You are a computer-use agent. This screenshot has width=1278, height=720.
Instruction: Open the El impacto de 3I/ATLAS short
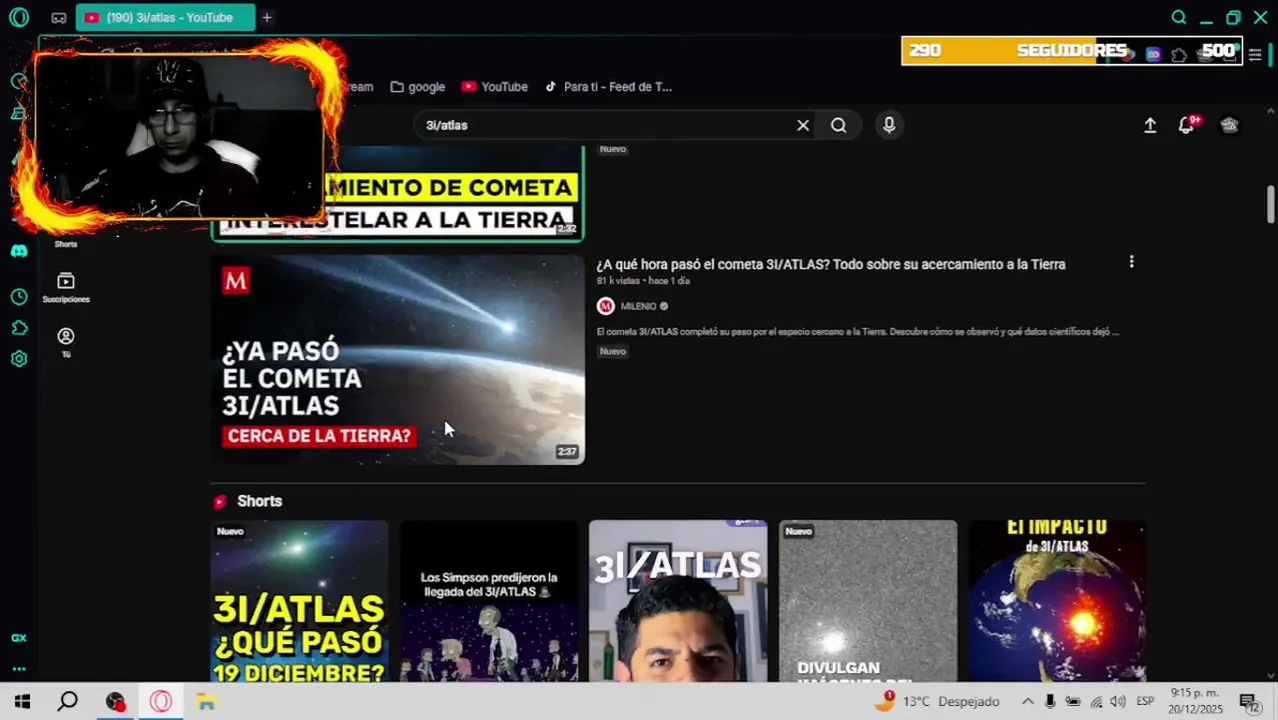click(x=1057, y=601)
